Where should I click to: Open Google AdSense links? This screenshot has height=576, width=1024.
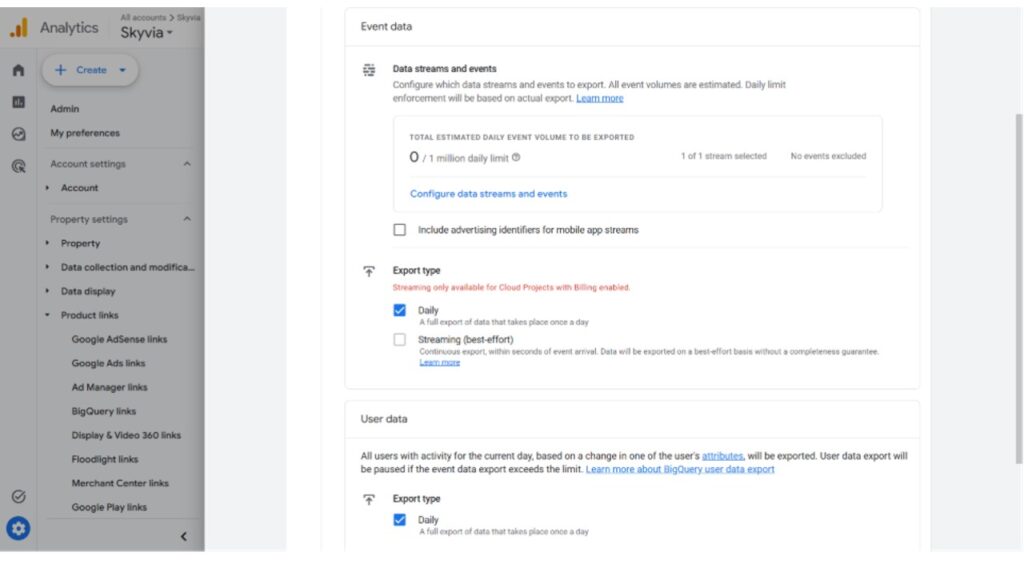pyautogui.click(x=119, y=340)
